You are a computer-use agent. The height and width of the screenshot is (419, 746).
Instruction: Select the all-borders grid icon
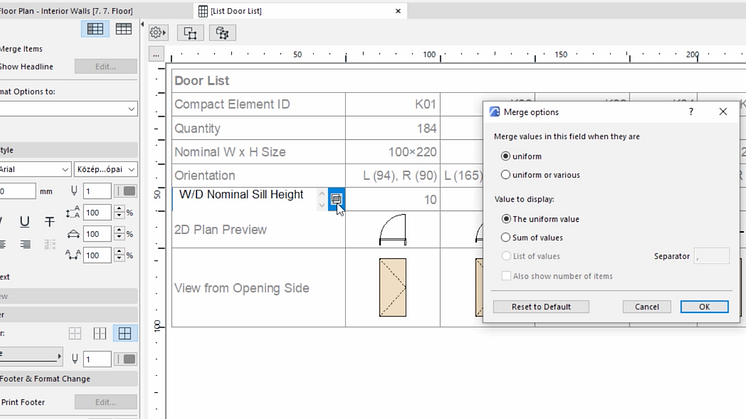click(125, 333)
